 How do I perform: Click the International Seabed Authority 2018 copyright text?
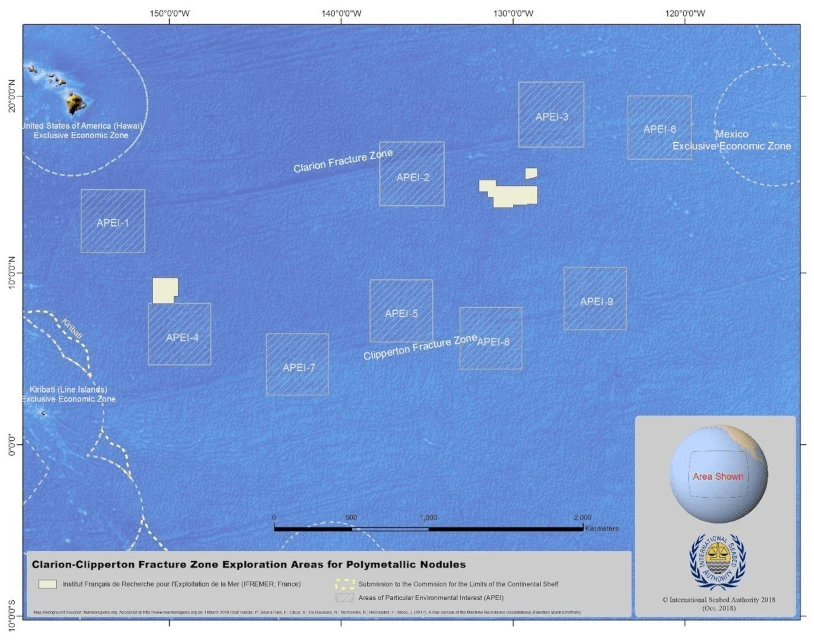tap(718, 603)
